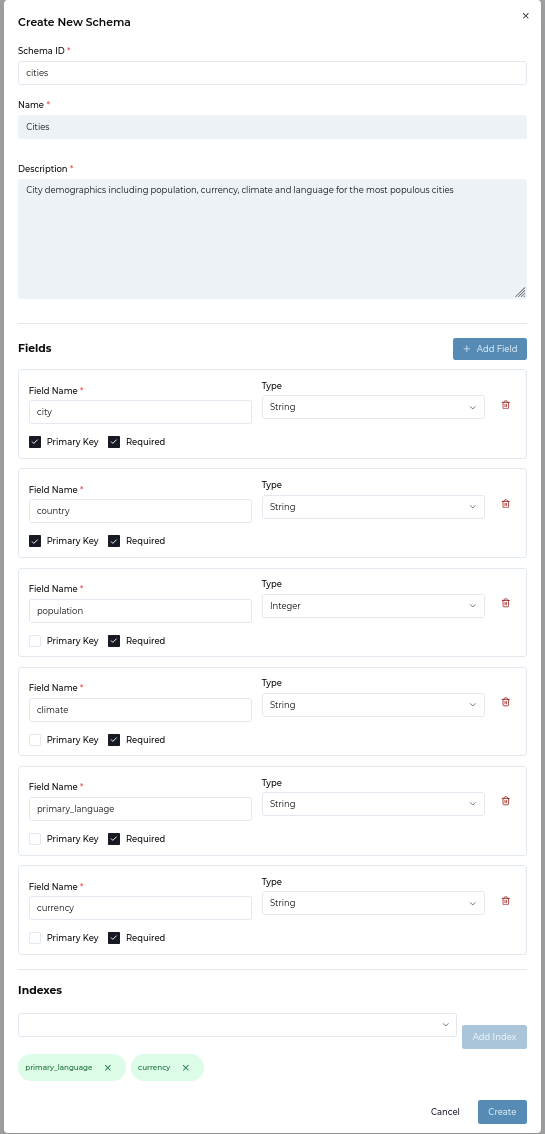The height and width of the screenshot is (1134, 545).
Task: Focus the Schema ID input field
Action: [x=272, y=73]
